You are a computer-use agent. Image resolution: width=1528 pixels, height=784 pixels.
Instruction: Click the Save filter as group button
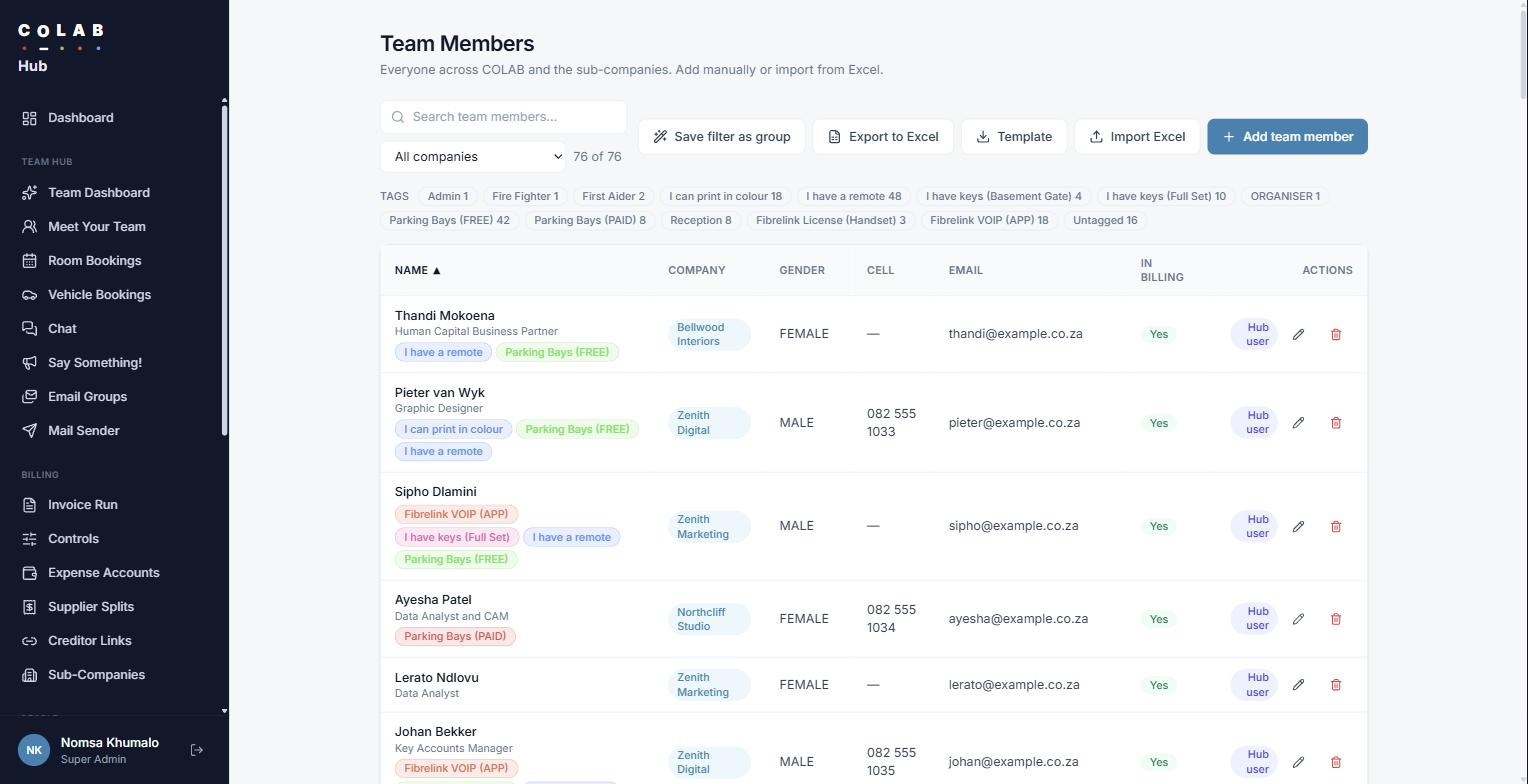(x=721, y=137)
